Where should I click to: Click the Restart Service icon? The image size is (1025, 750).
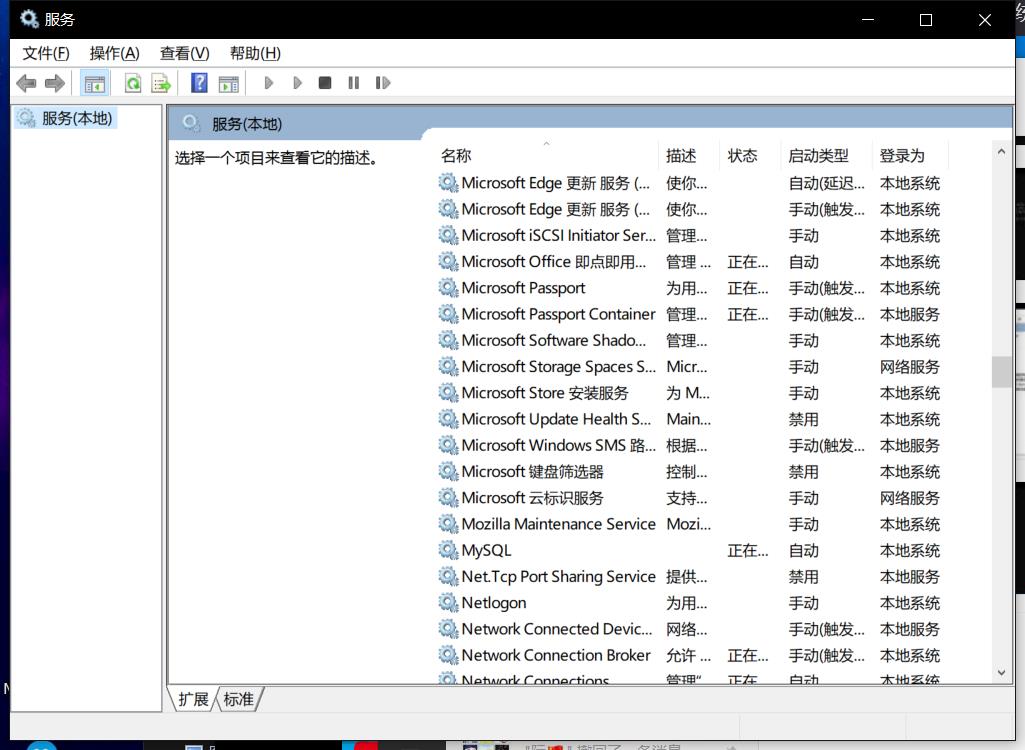[x=383, y=83]
